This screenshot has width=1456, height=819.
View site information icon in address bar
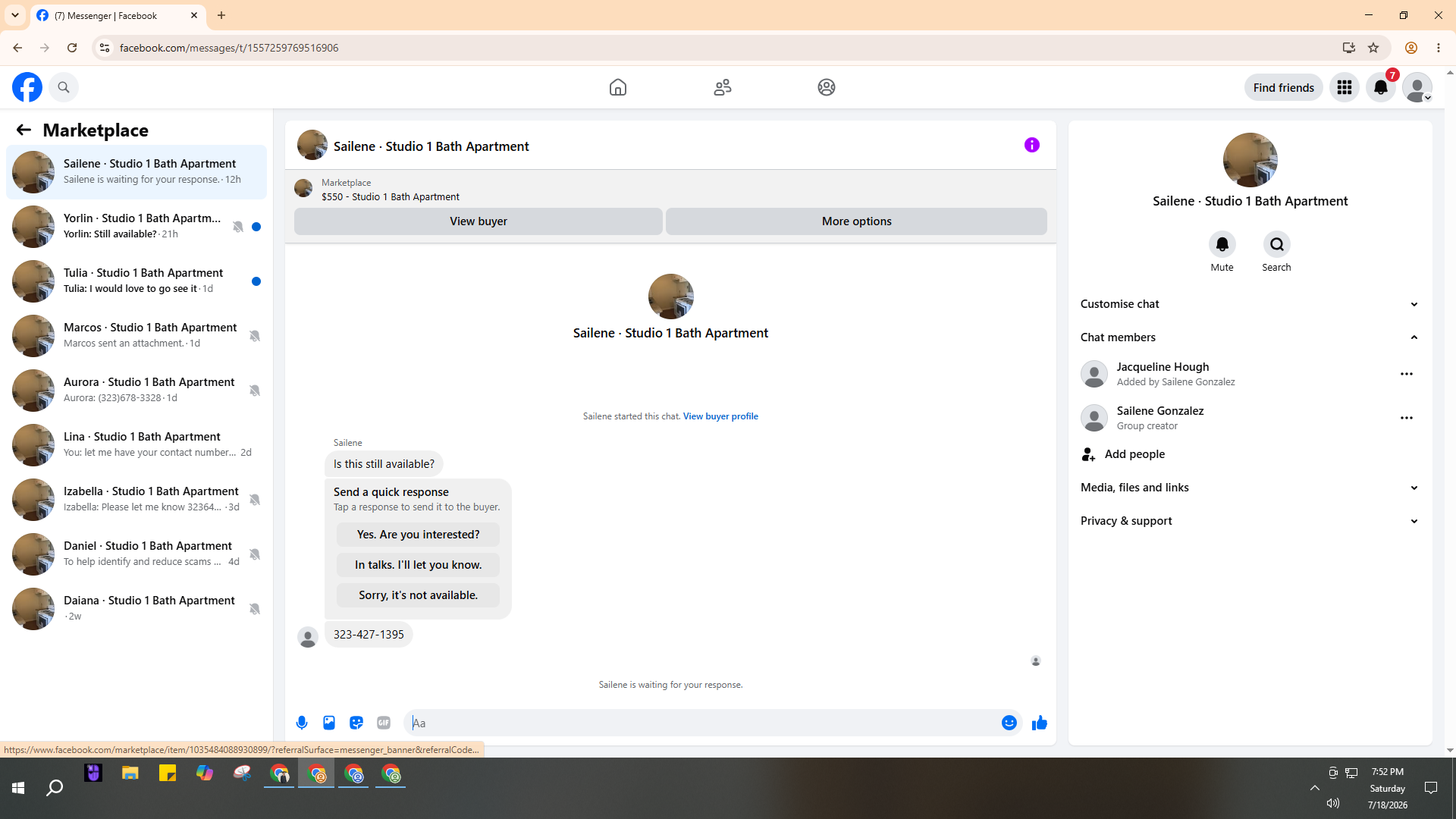tap(105, 48)
